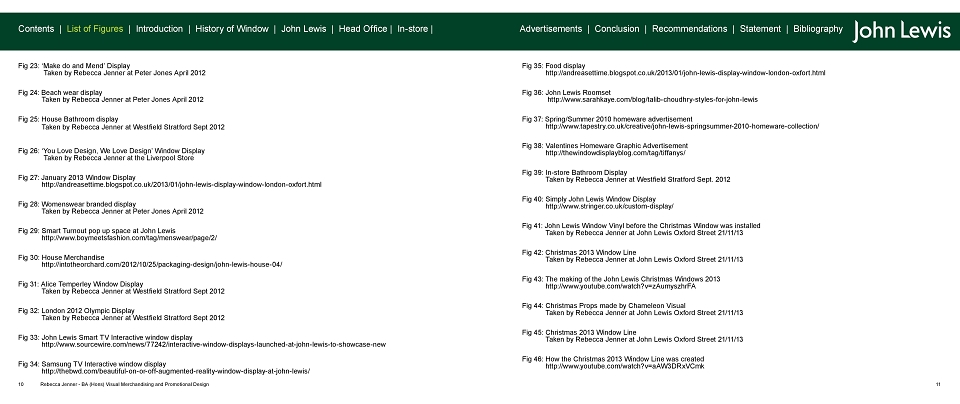Click 'Fig 42: Christmas 2013 Window Line' title
The image size is (960, 404).
pyautogui.click(x=579, y=253)
